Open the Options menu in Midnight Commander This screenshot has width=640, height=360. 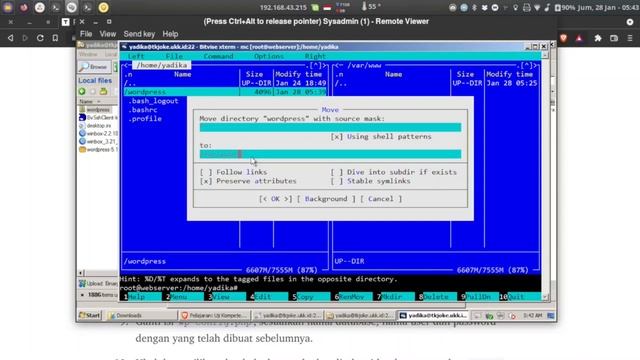tap(269, 56)
